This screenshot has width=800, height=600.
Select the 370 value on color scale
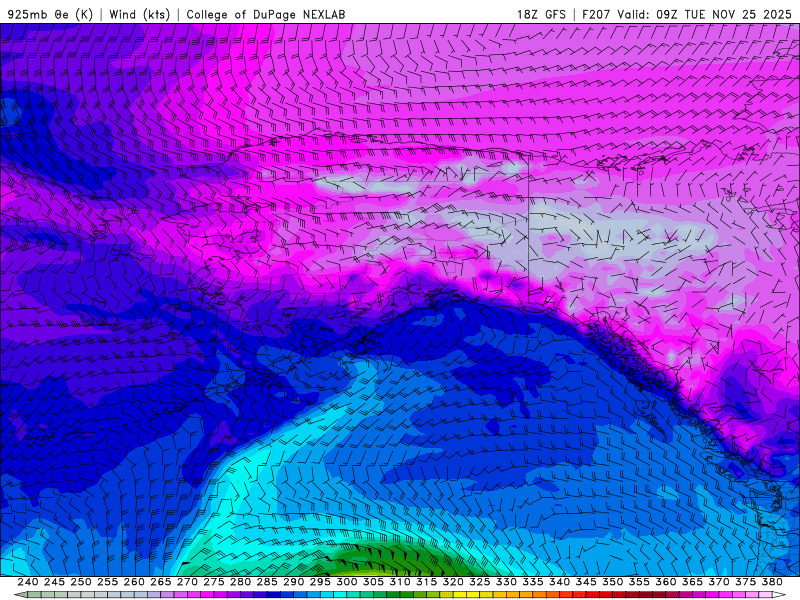point(718,582)
